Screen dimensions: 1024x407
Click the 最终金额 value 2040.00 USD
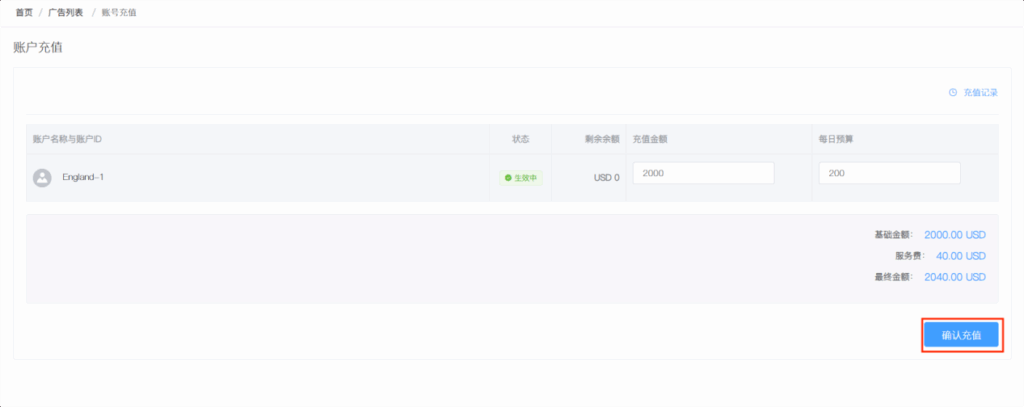pos(954,277)
